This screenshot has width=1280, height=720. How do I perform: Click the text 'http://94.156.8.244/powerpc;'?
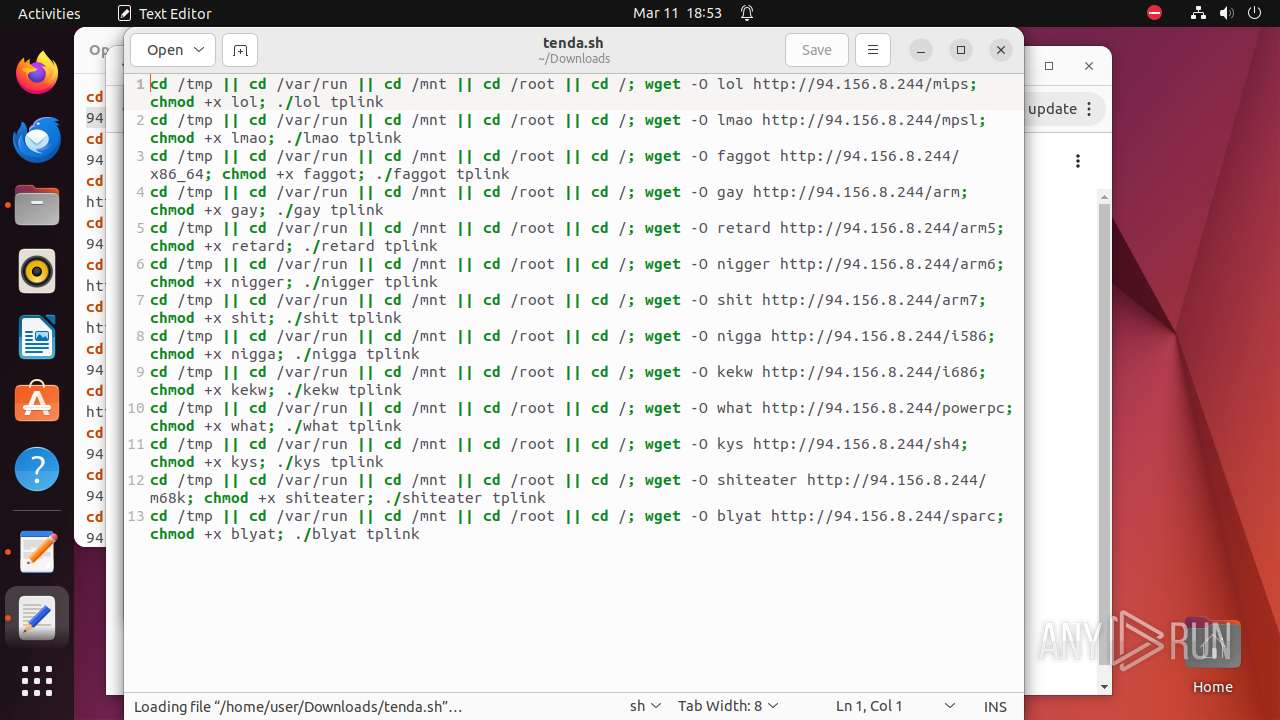(x=888, y=408)
